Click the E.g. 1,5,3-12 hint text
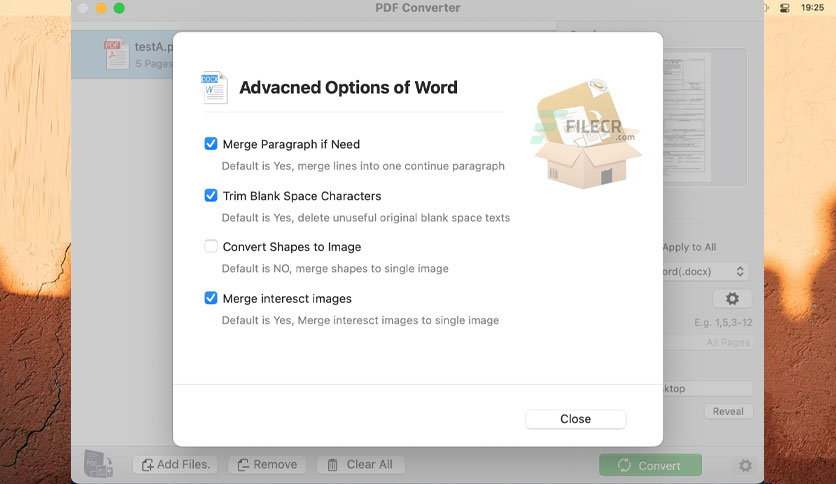 723,322
